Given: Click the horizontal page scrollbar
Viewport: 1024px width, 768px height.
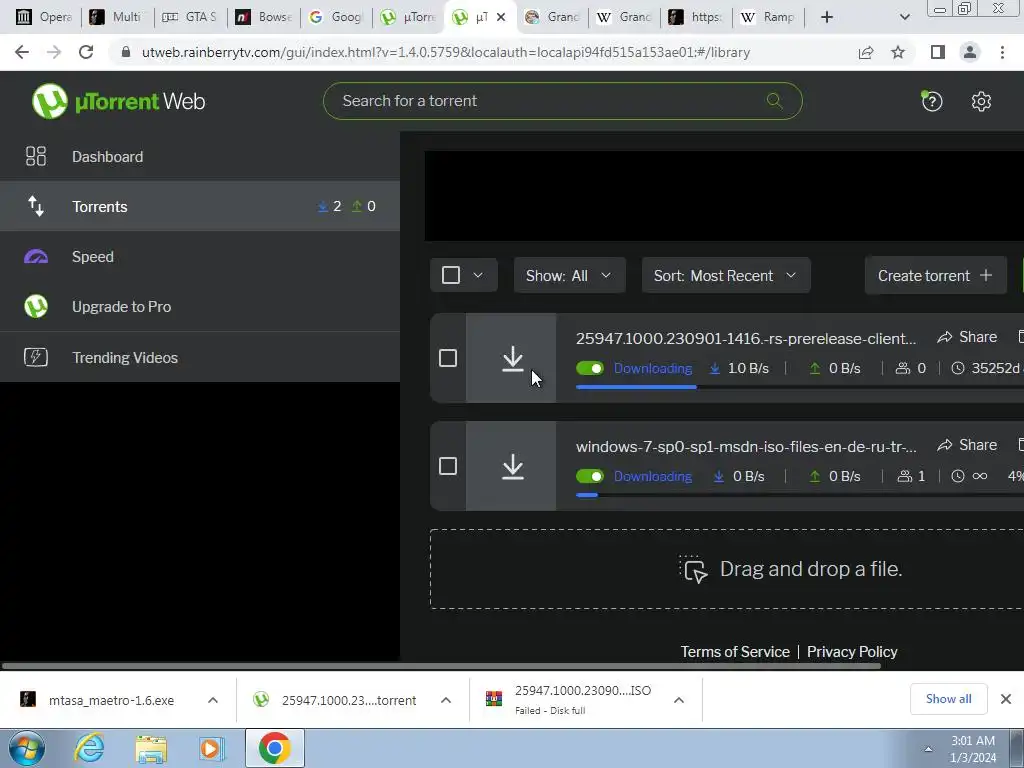Looking at the screenshot, I should tap(441, 666).
